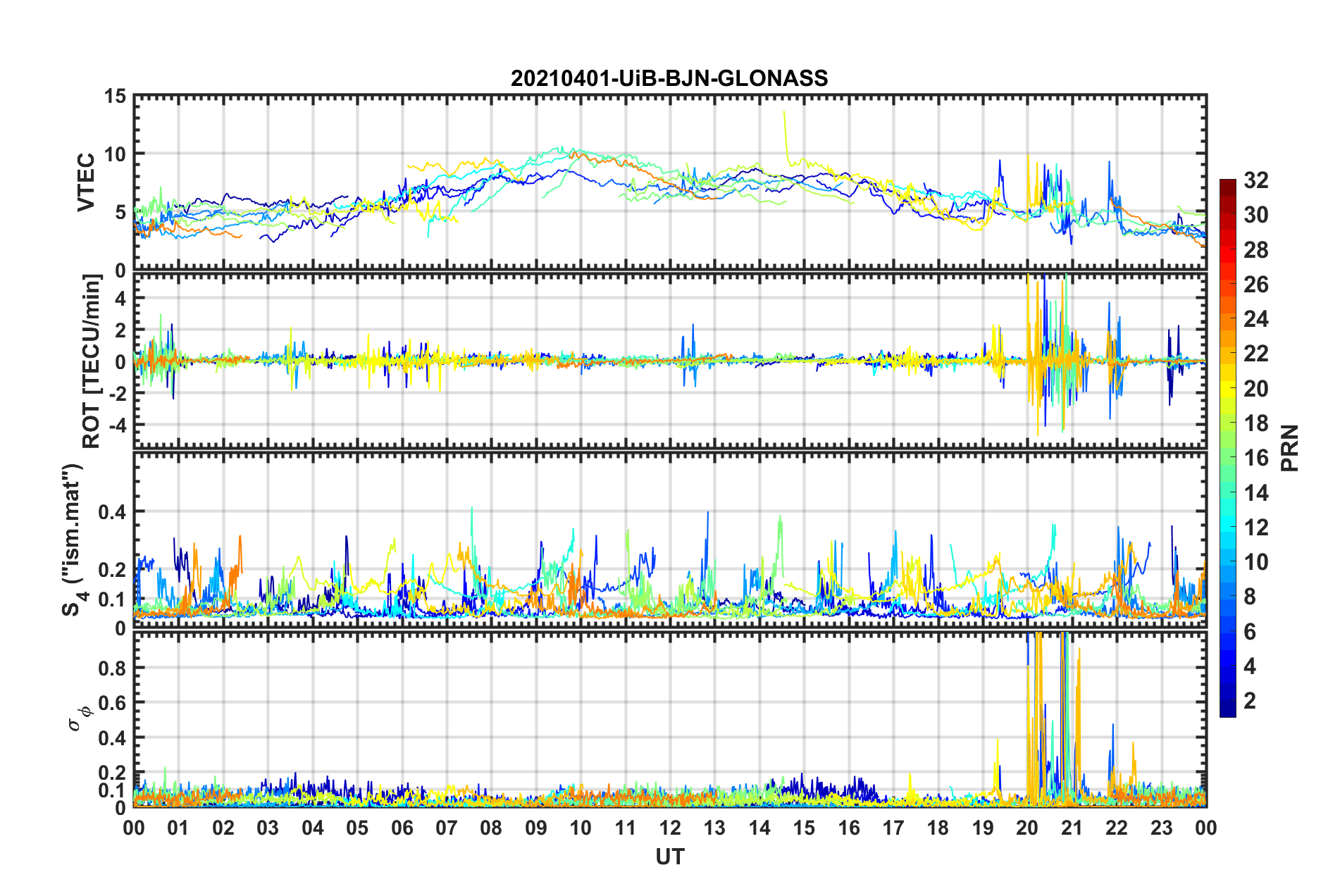Click UT axis tick label 21
This screenshot has width=1340, height=896.
1072,828
